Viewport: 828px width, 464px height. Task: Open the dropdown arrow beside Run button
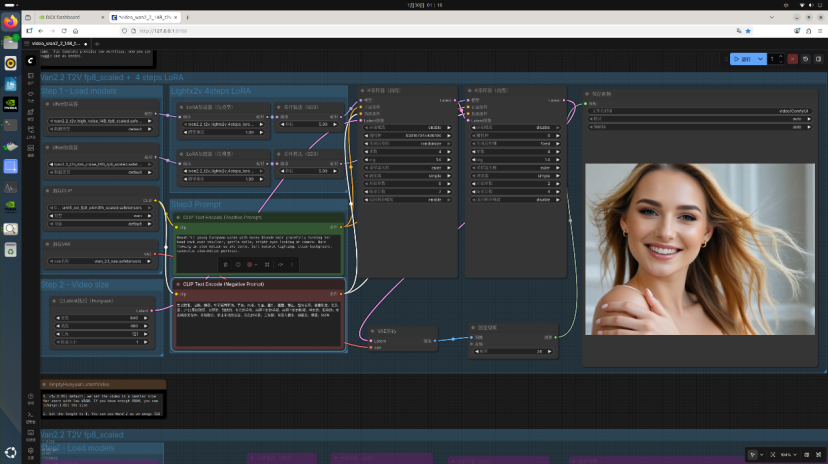point(760,59)
